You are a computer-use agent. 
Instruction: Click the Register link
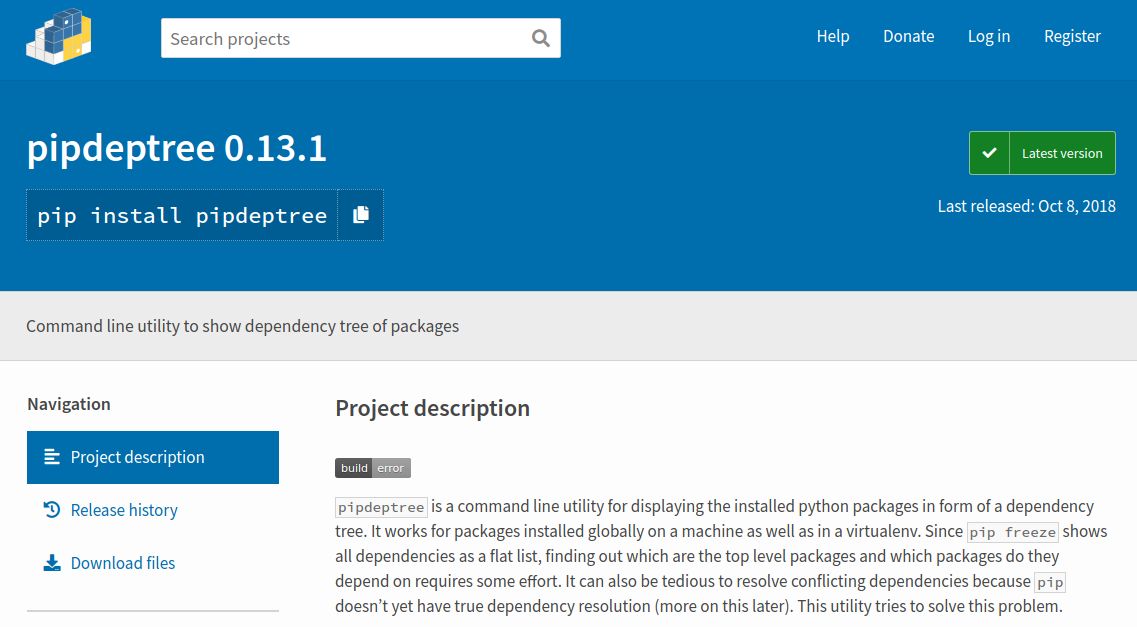pos(1072,37)
